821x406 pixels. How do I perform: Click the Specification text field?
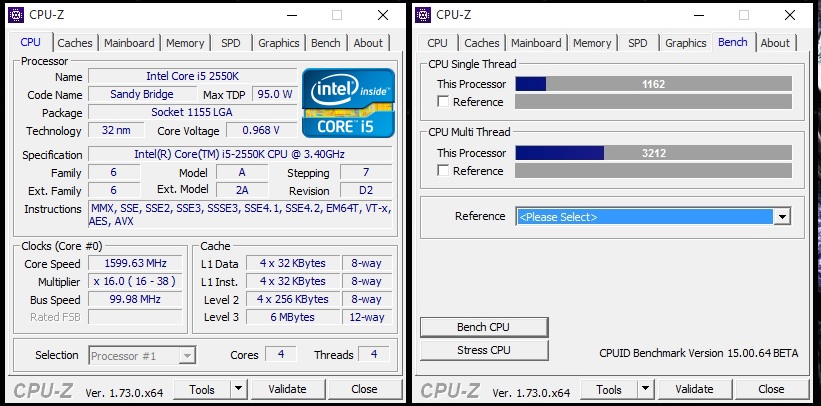pos(239,154)
